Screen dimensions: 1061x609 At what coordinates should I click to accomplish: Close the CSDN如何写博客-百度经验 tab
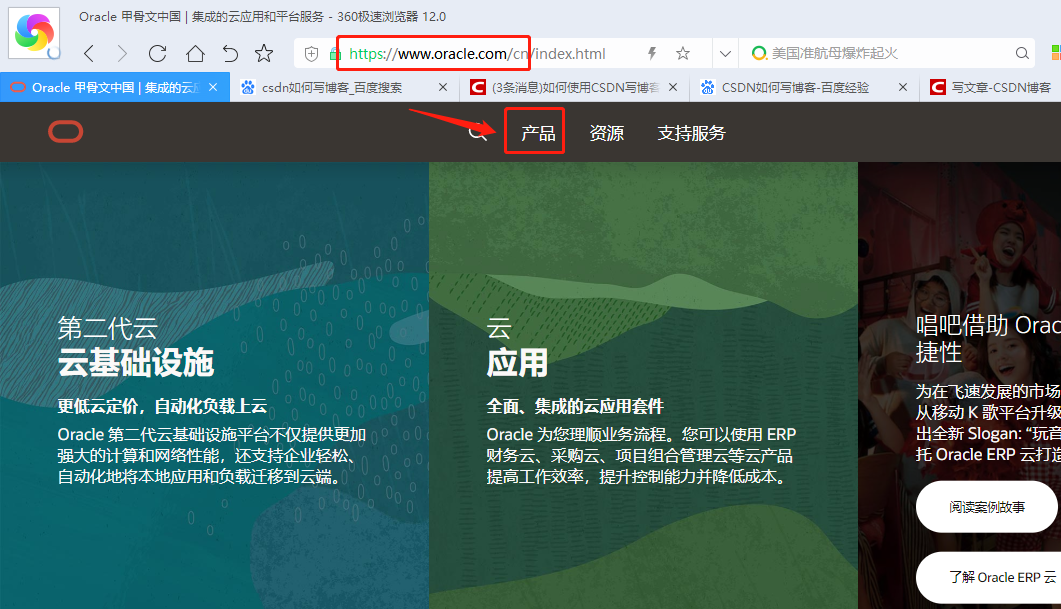903,87
